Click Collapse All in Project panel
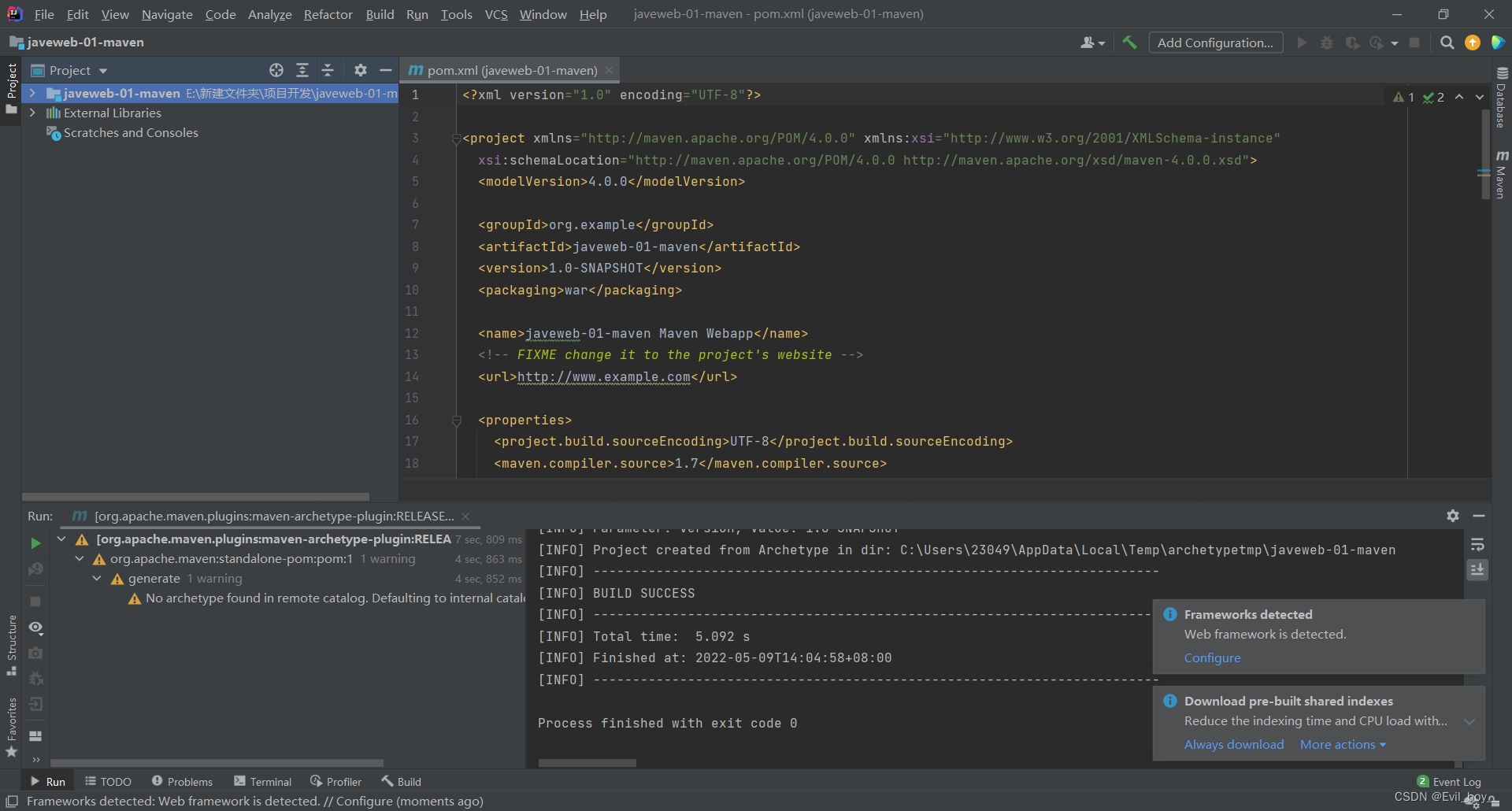Viewport: 1512px width, 811px height. pos(328,70)
